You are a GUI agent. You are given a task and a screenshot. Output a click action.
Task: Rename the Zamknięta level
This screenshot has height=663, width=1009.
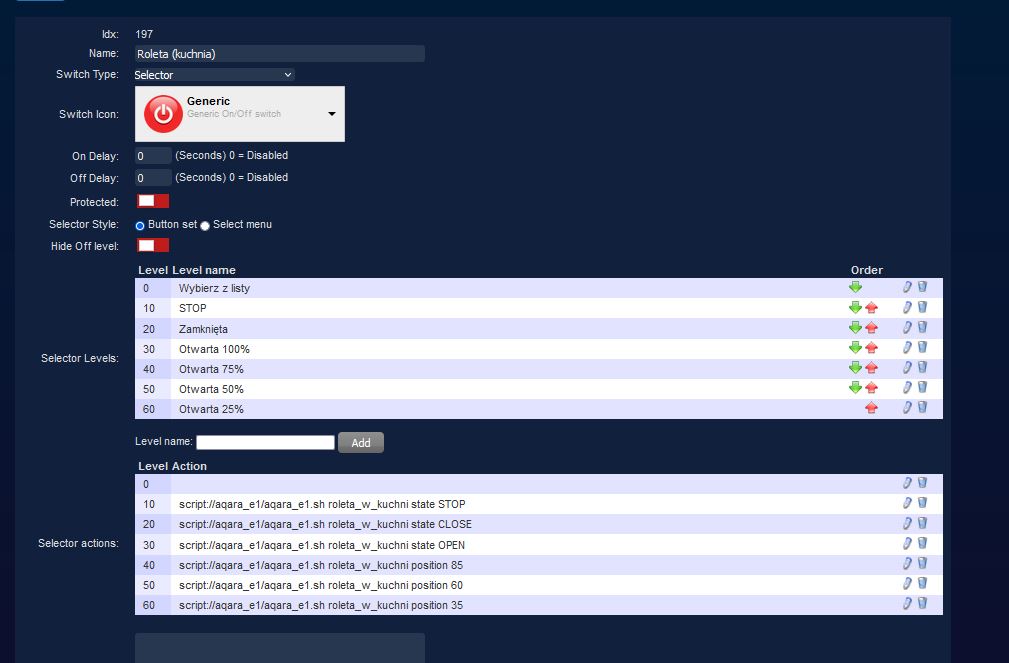pyautogui.click(x=907, y=328)
